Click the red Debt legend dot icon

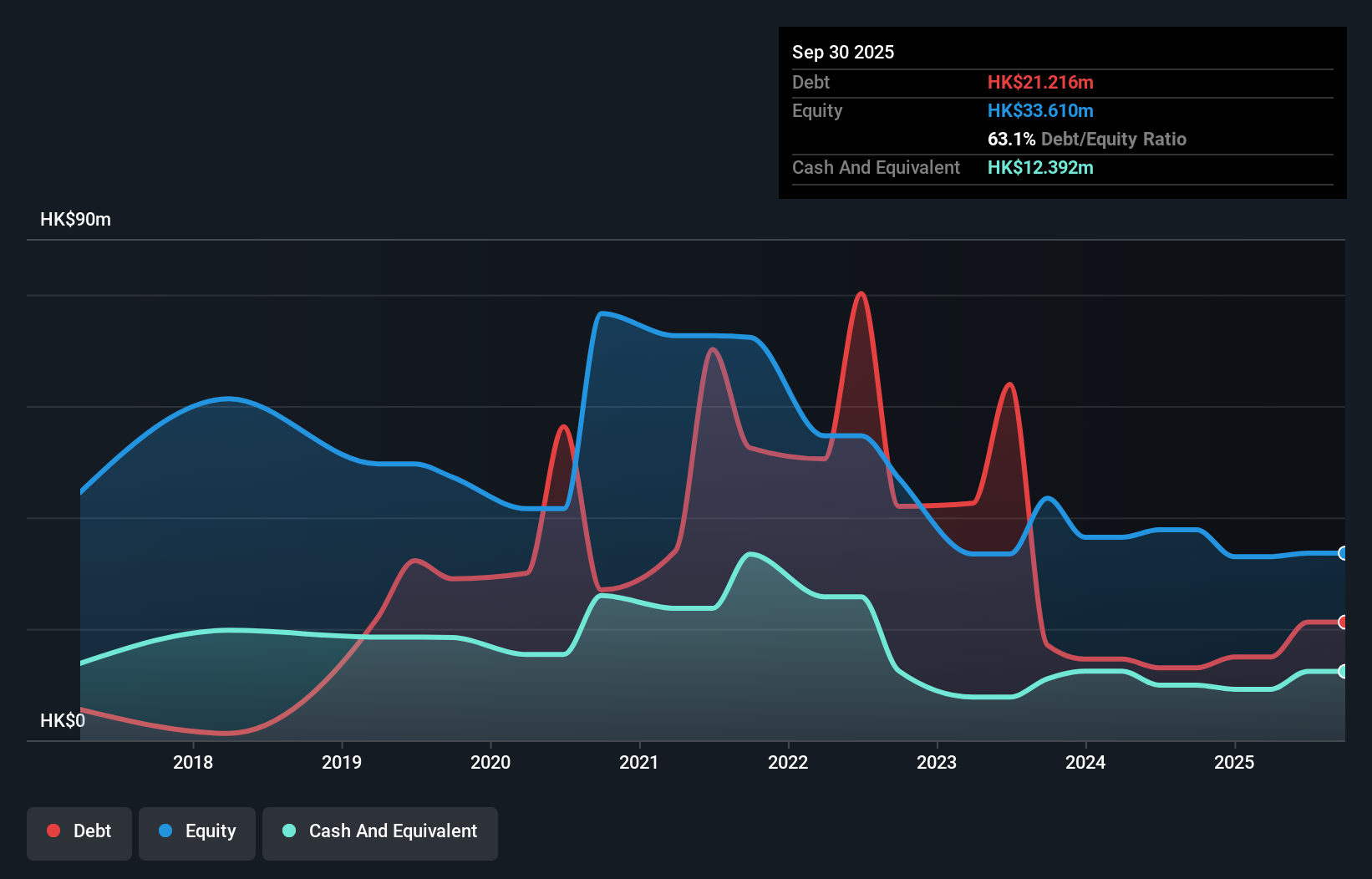click(x=53, y=831)
